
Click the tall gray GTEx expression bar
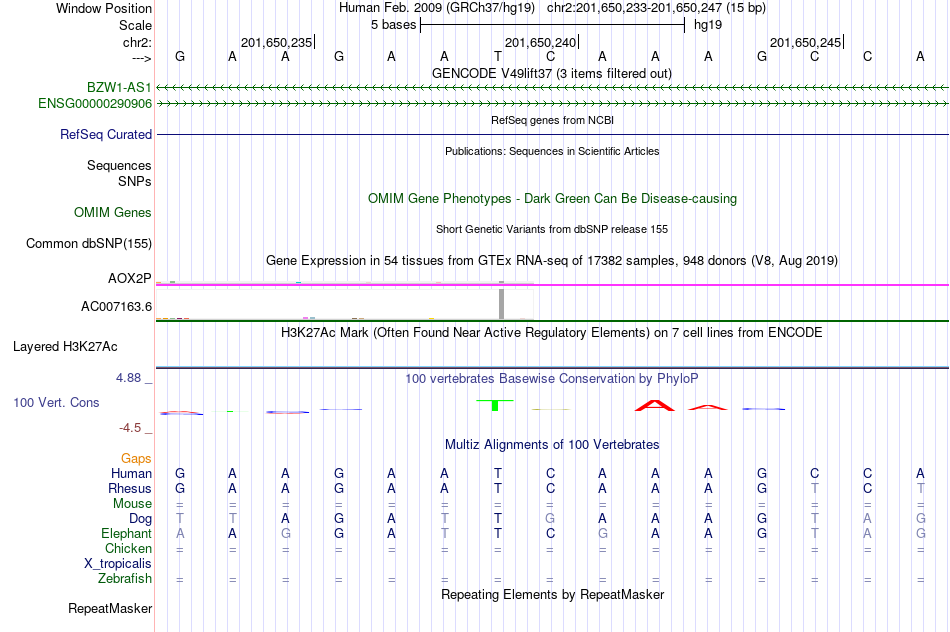coord(502,304)
